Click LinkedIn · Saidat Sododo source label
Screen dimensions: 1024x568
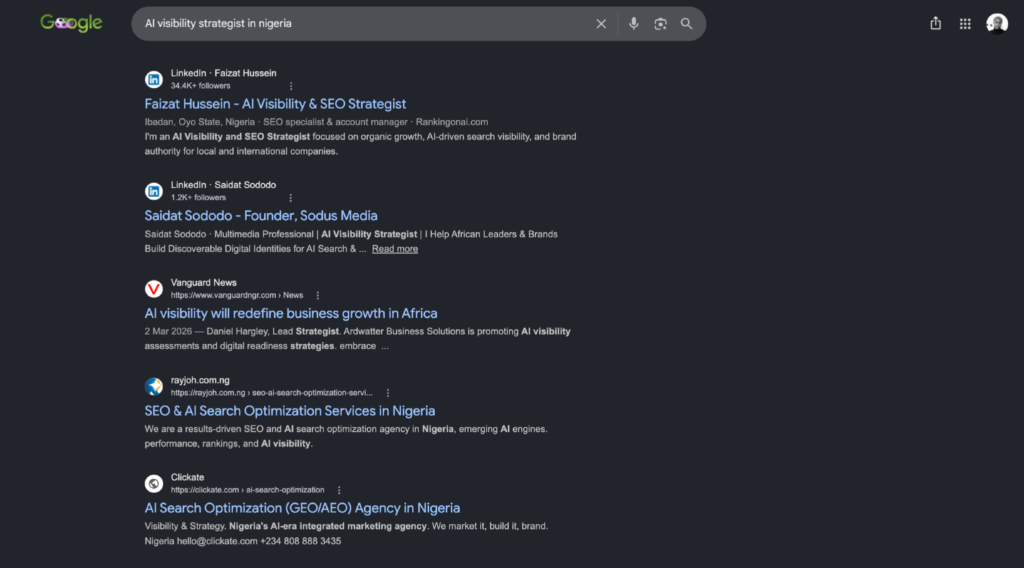click(x=223, y=185)
